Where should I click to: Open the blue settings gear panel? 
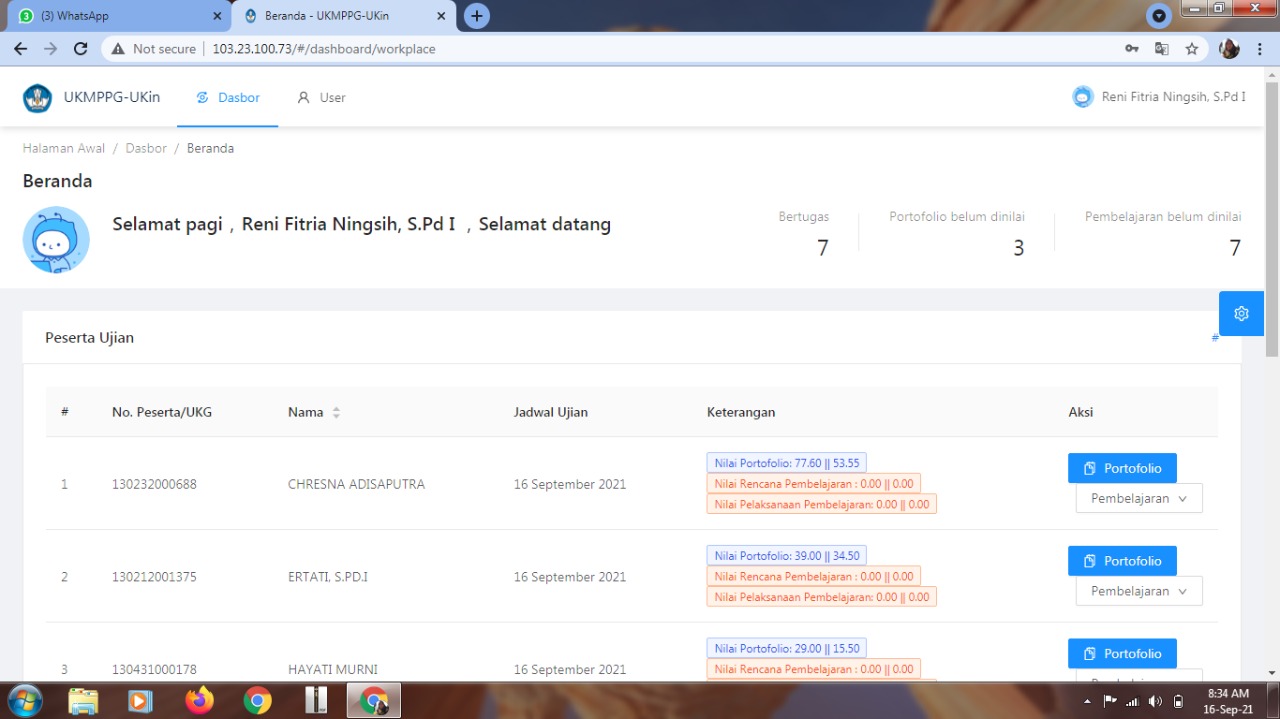(1241, 314)
